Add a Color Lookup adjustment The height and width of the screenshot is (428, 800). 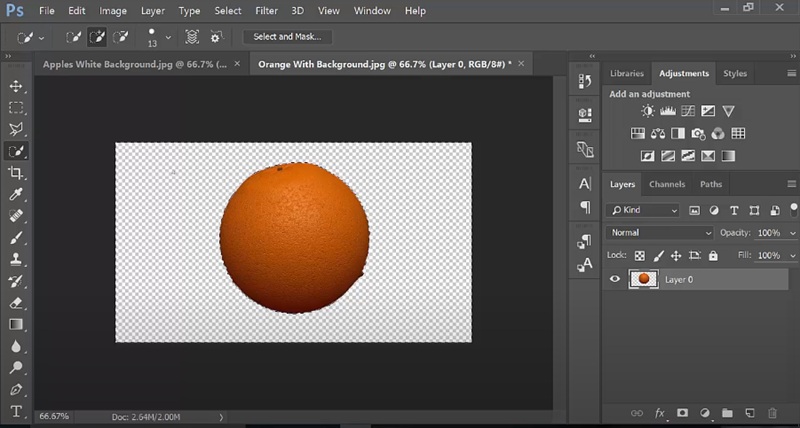pos(738,134)
